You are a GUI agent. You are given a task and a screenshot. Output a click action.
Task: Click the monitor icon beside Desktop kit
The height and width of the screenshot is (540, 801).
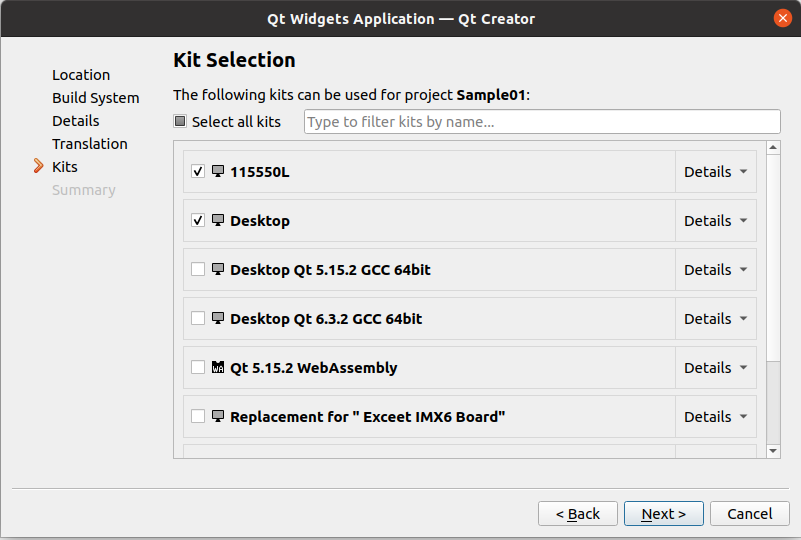[x=217, y=220]
